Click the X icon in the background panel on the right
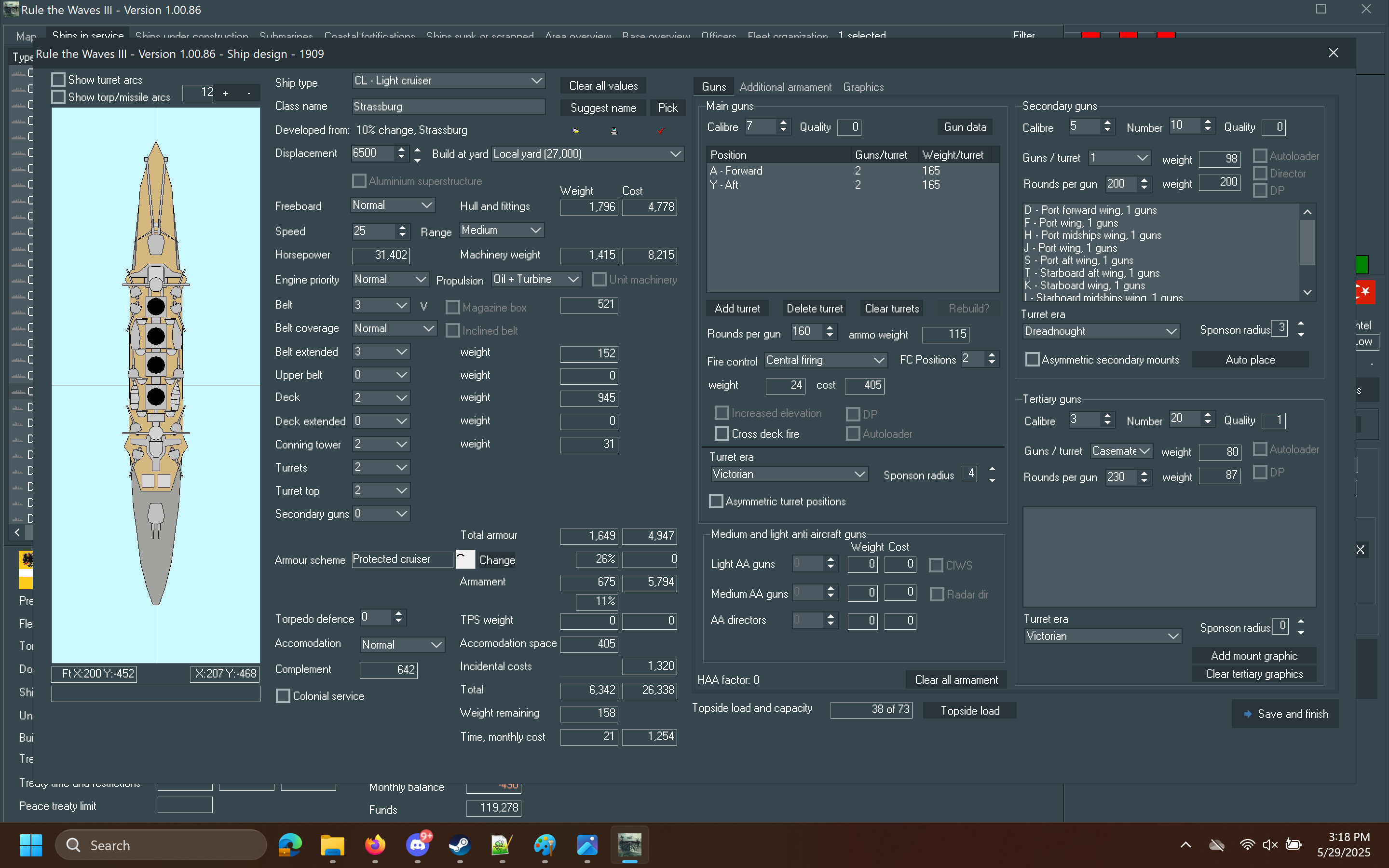The height and width of the screenshot is (868, 1389). click(1360, 549)
